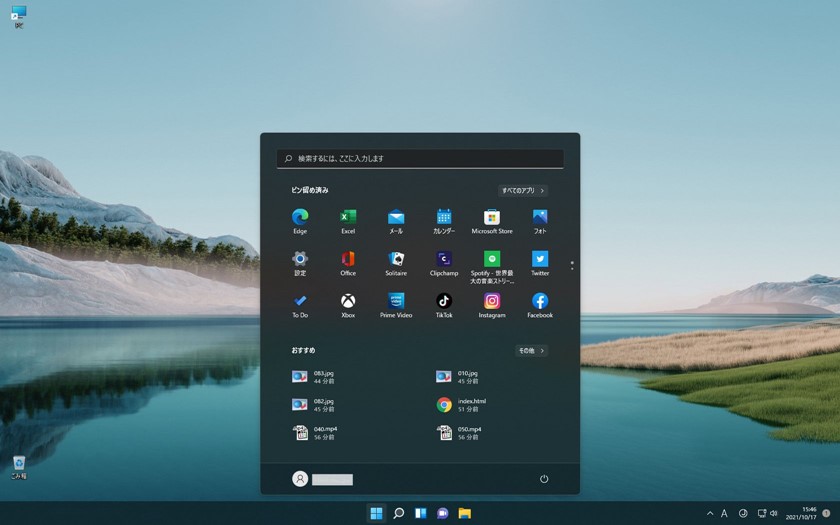Click the power button icon
840x525 pixels.
[x=544, y=479]
